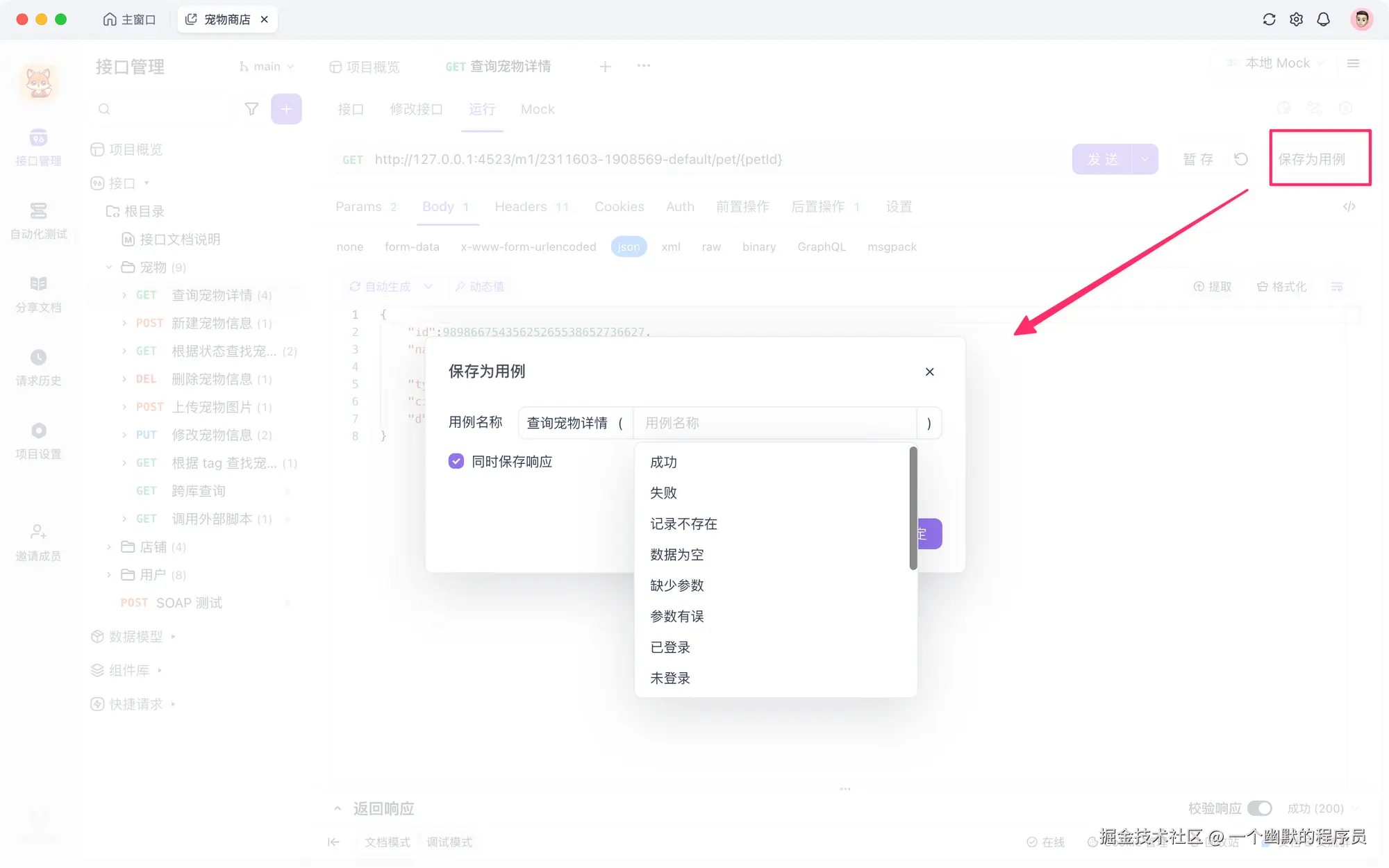
Task: Open the 接口管理 sidebar panel
Action: (x=38, y=148)
